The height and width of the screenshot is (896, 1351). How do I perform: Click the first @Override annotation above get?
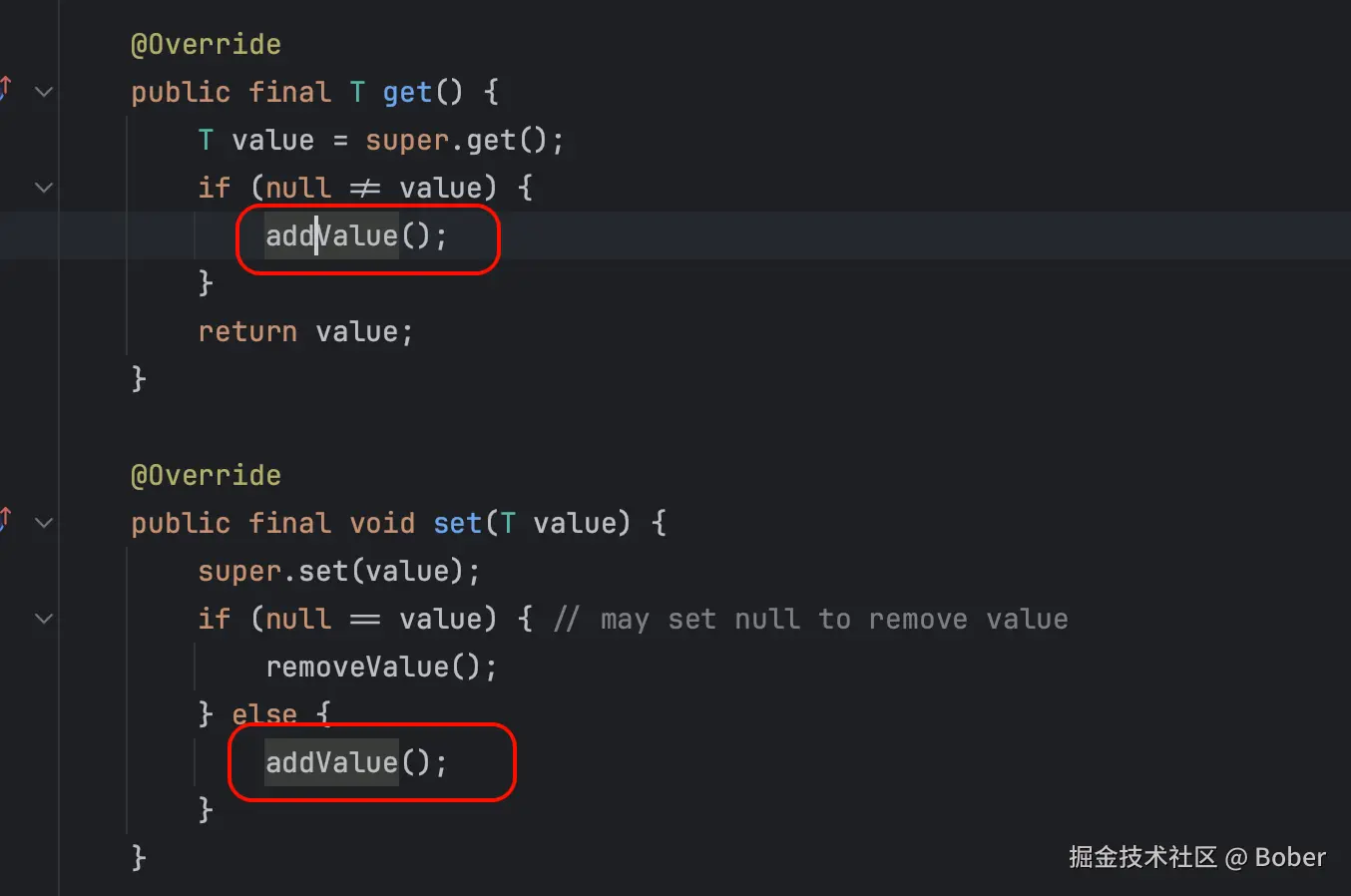[206, 45]
